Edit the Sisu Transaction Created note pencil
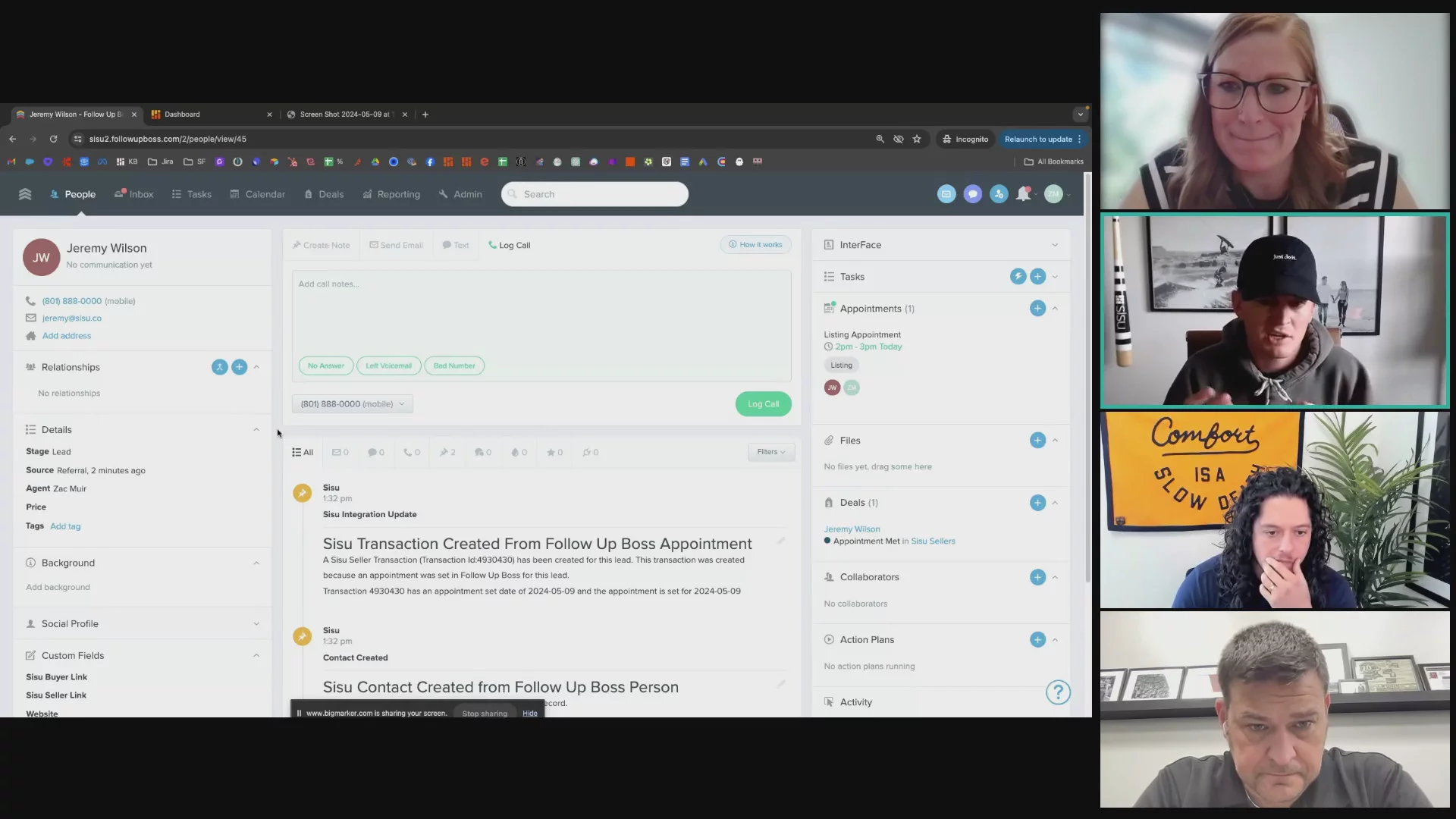The height and width of the screenshot is (819, 1456). [x=781, y=541]
